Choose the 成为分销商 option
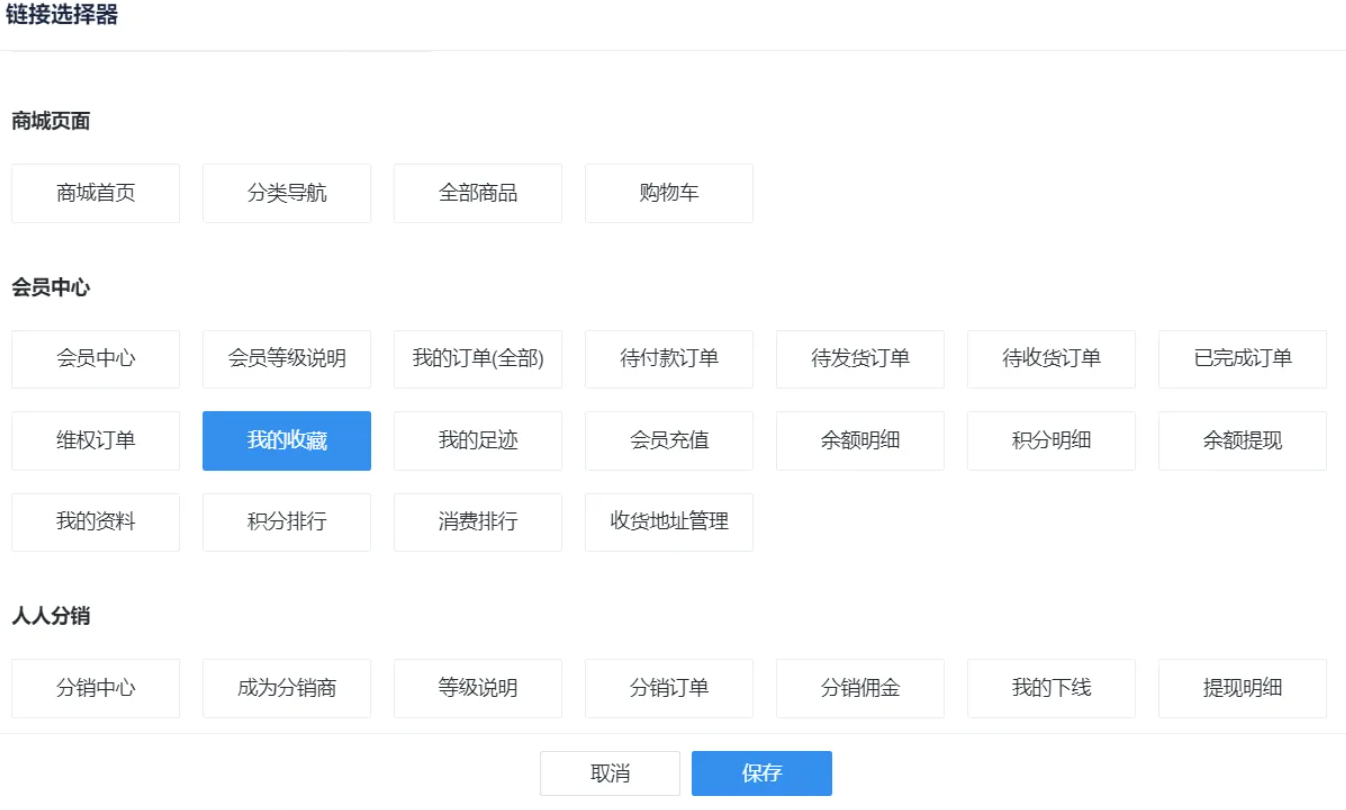This screenshot has height=810, width=1346. [x=287, y=688]
